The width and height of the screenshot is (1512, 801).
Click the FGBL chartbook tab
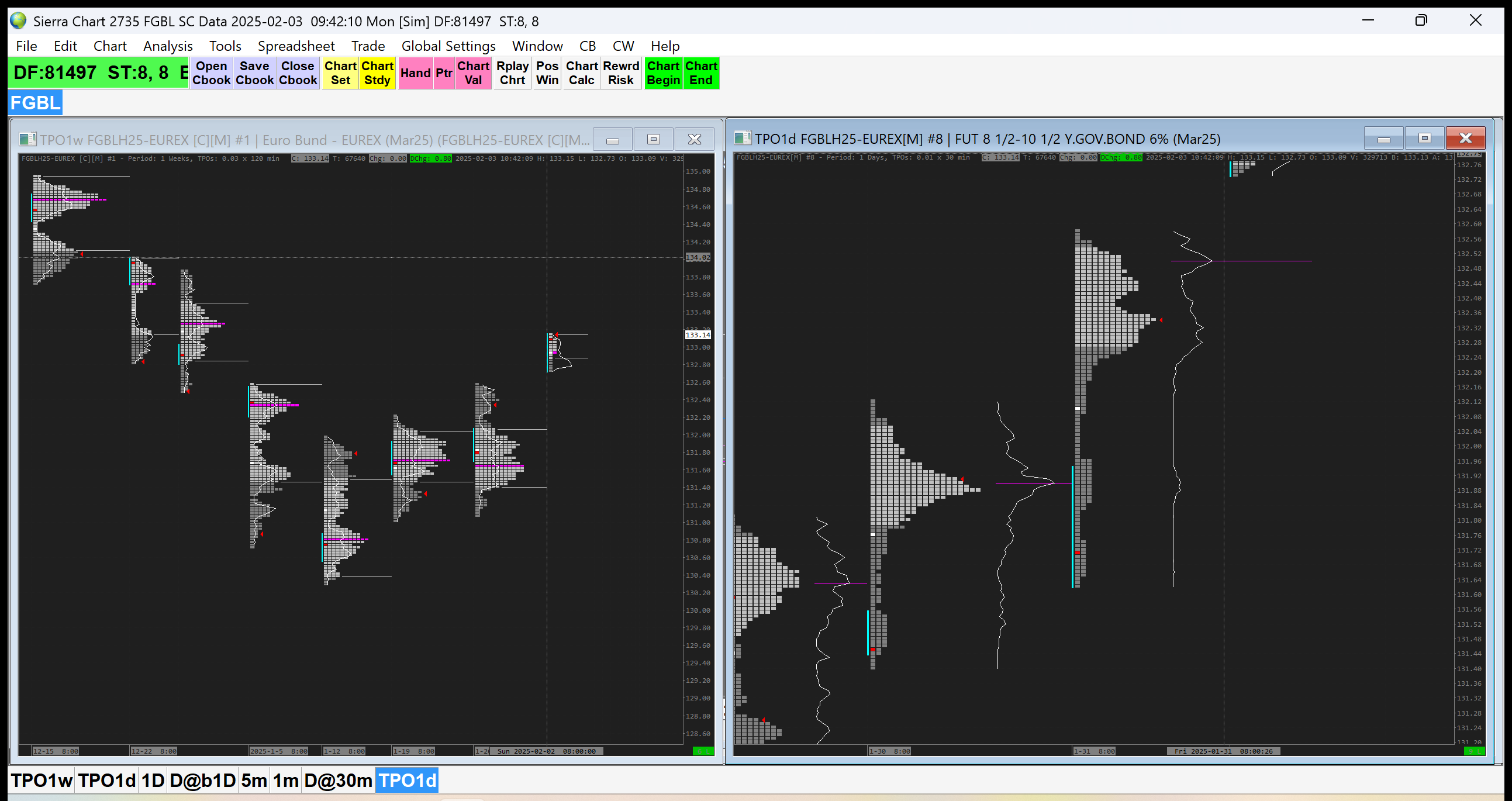[35, 103]
